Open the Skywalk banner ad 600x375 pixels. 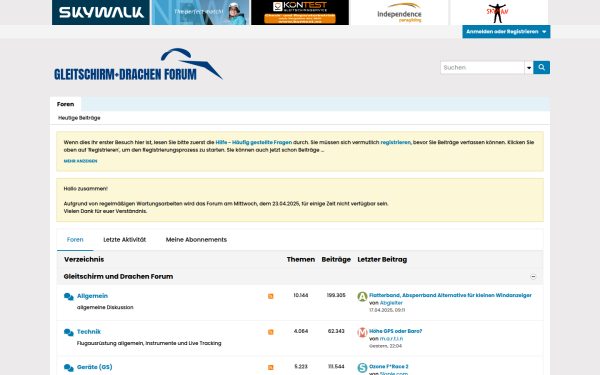click(101, 12)
